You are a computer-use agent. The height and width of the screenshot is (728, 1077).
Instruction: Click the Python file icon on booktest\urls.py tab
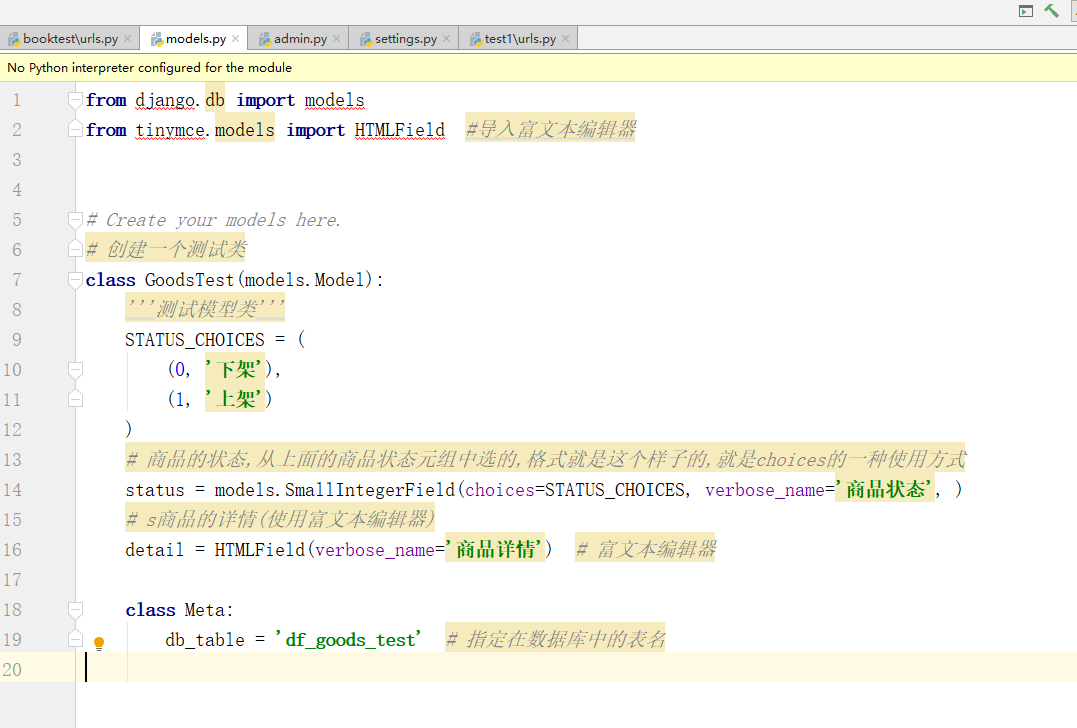[14, 40]
